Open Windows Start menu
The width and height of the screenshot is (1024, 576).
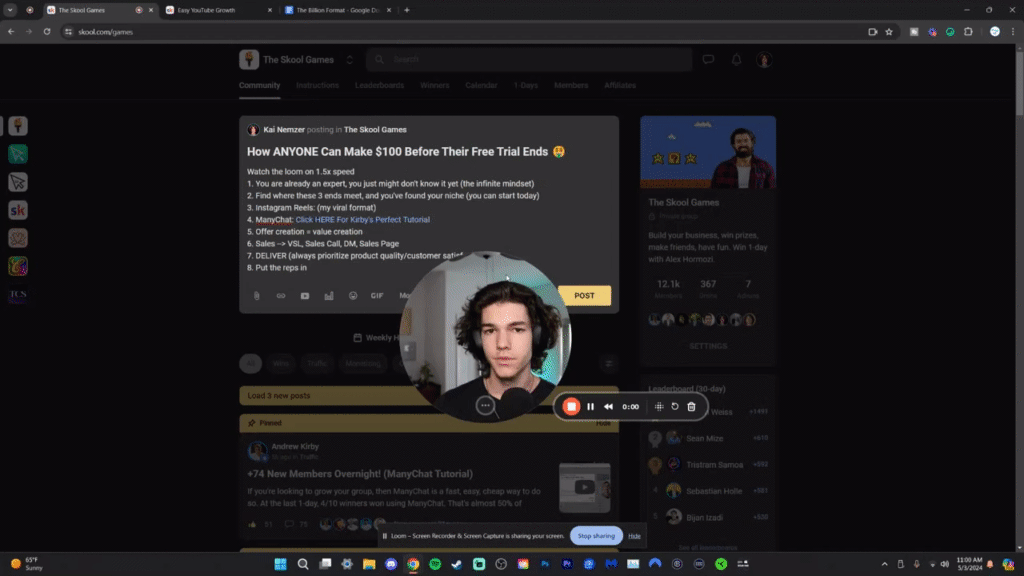click(x=280, y=564)
